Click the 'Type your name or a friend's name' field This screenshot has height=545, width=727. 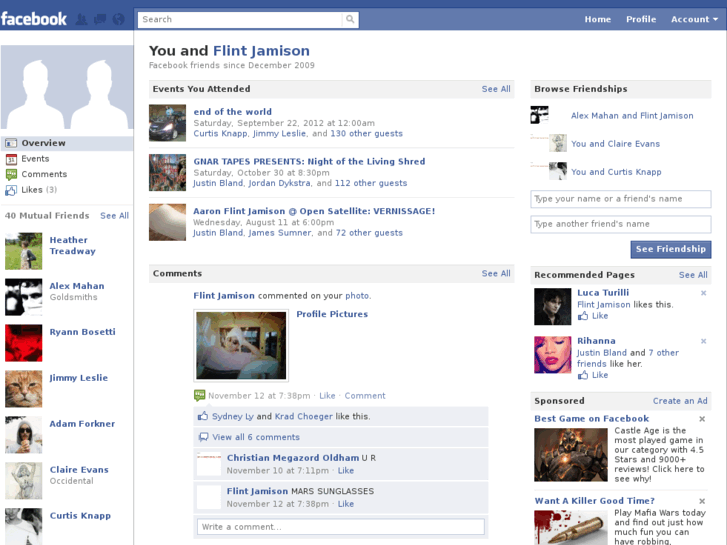click(620, 199)
